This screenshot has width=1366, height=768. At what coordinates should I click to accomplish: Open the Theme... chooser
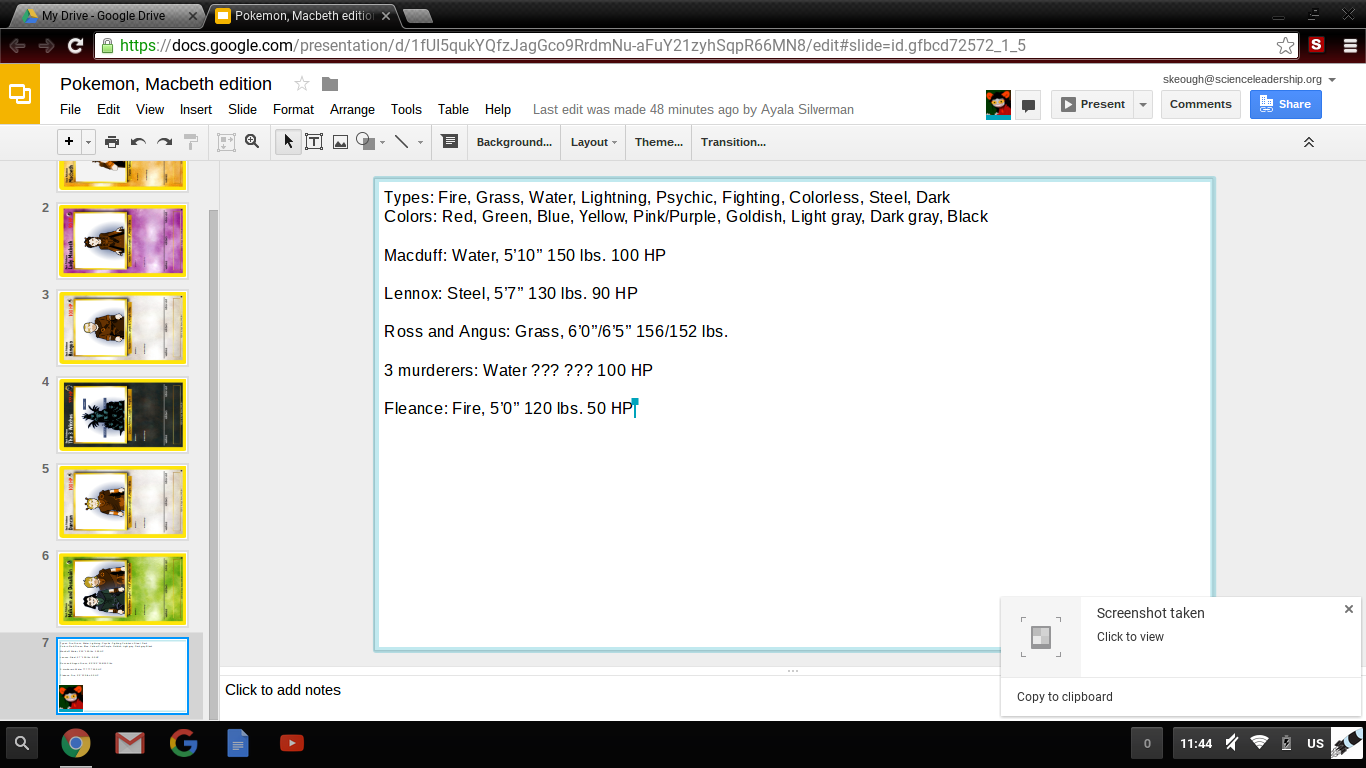tap(659, 142)
